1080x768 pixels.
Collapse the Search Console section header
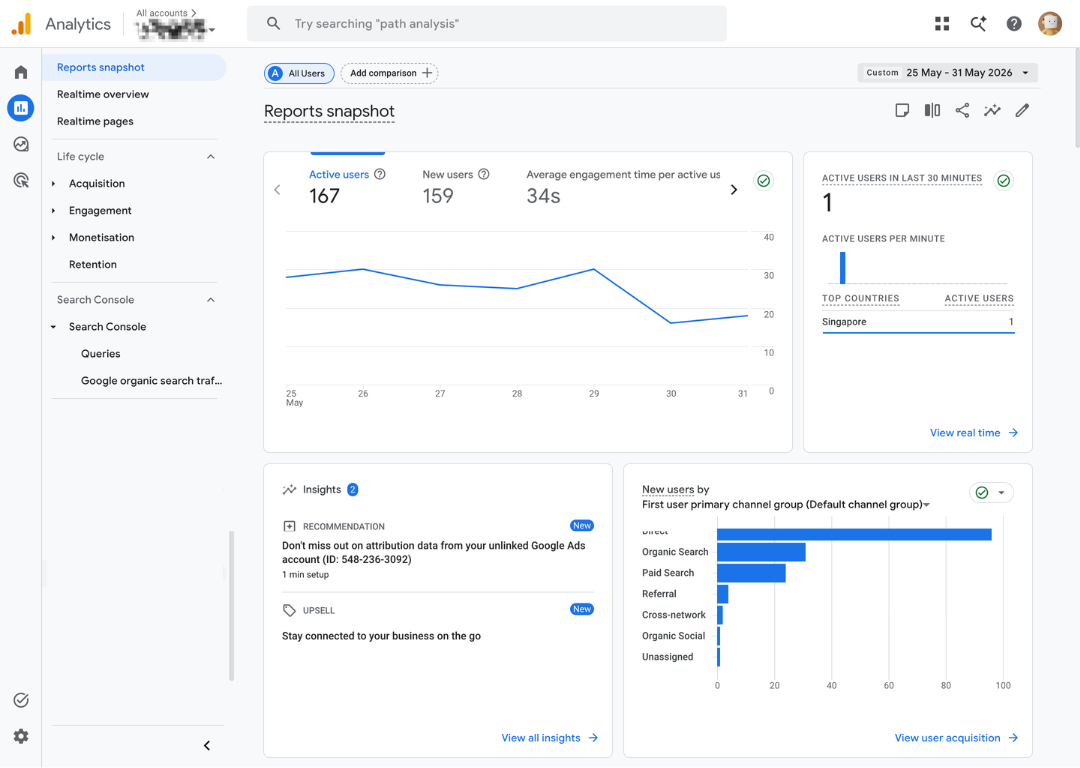211,300
